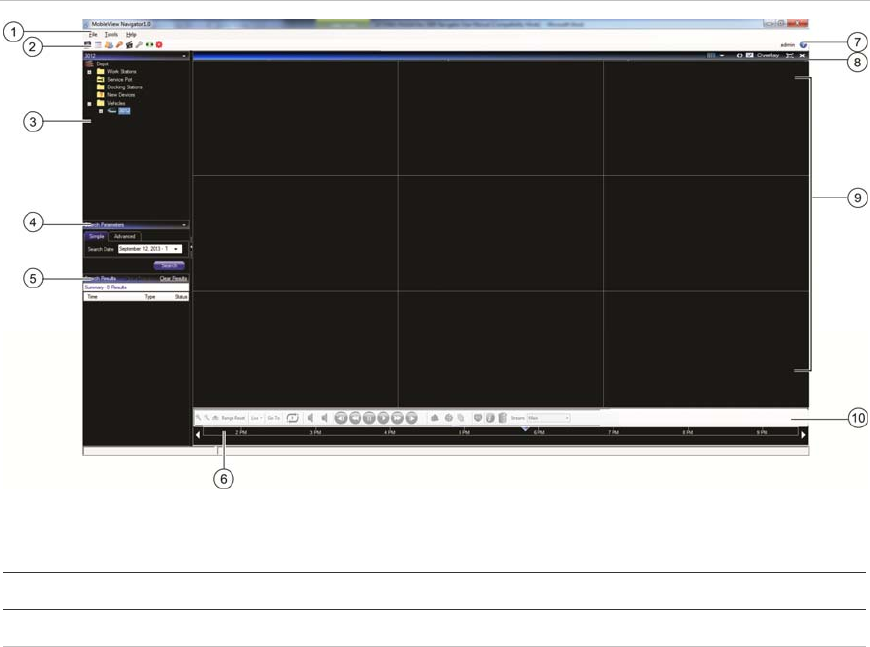This screenshot has height=647, width=870.
Task: Click the shield icon in playback bar
Action: click(x=478, y=418)
